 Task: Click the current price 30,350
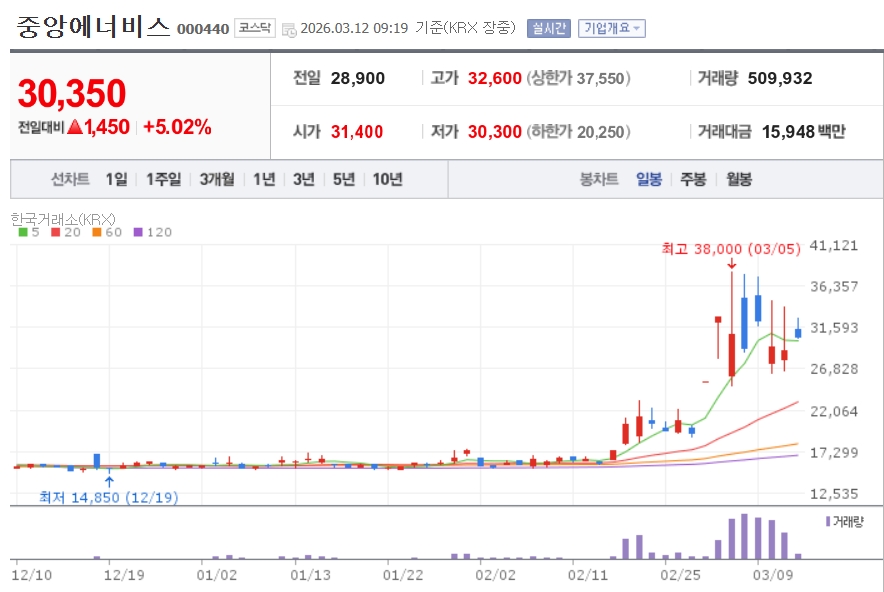[72, 93]
